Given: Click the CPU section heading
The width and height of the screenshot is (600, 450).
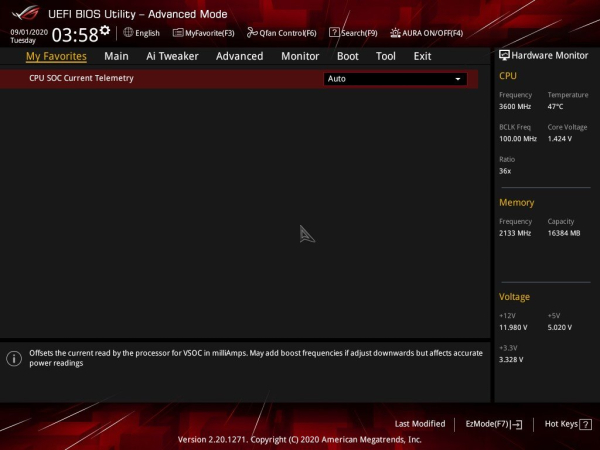Looking at the screenshot, I should coord(508,76).
